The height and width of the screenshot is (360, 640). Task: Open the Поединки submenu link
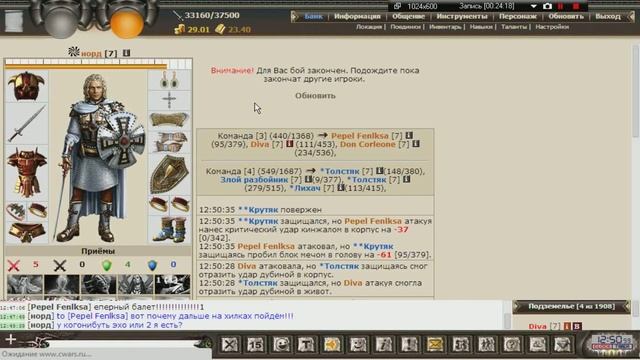pos(405,27)
